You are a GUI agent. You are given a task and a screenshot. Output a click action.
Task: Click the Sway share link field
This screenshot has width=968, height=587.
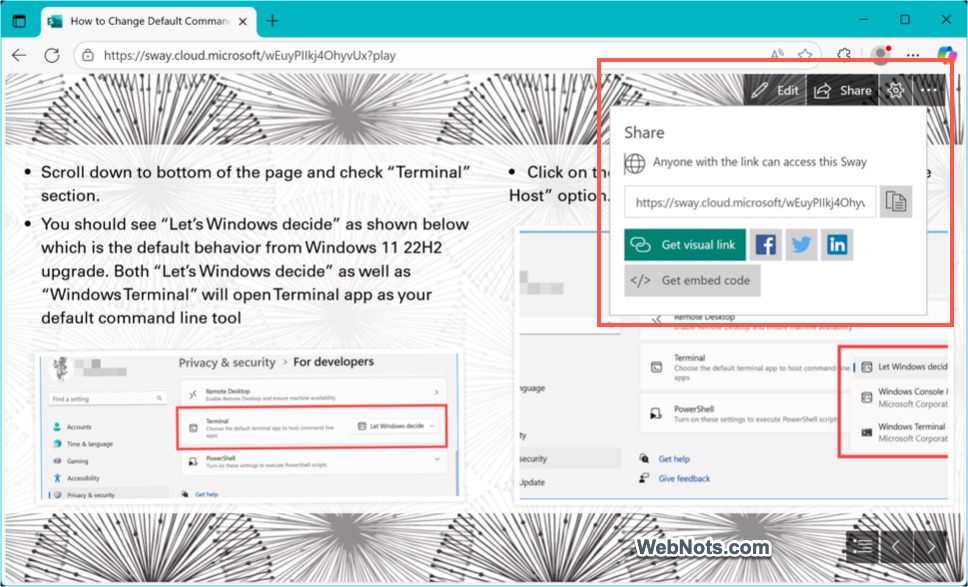tap(750, 202)
